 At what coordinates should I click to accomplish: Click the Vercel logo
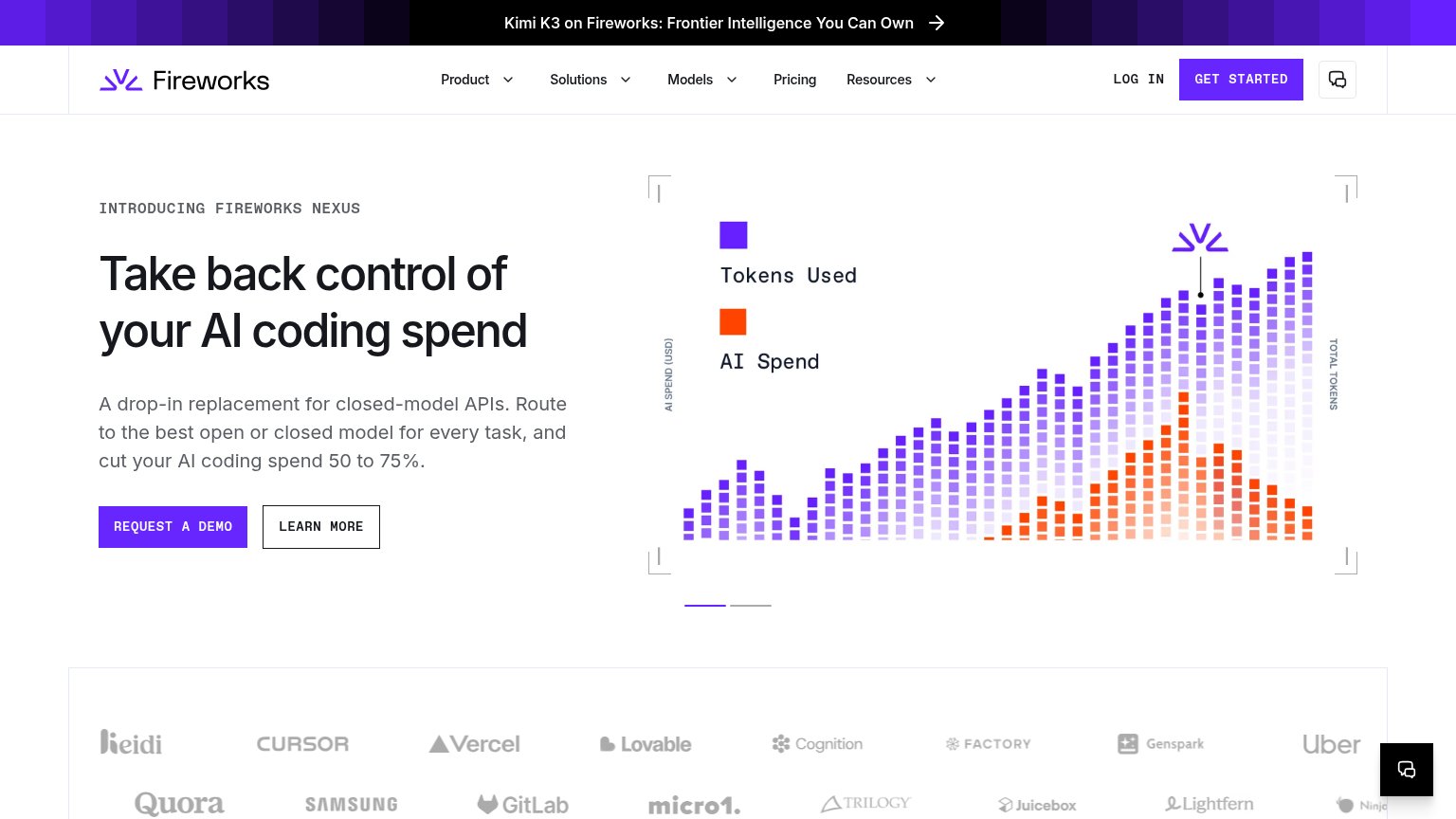[475, 744]
